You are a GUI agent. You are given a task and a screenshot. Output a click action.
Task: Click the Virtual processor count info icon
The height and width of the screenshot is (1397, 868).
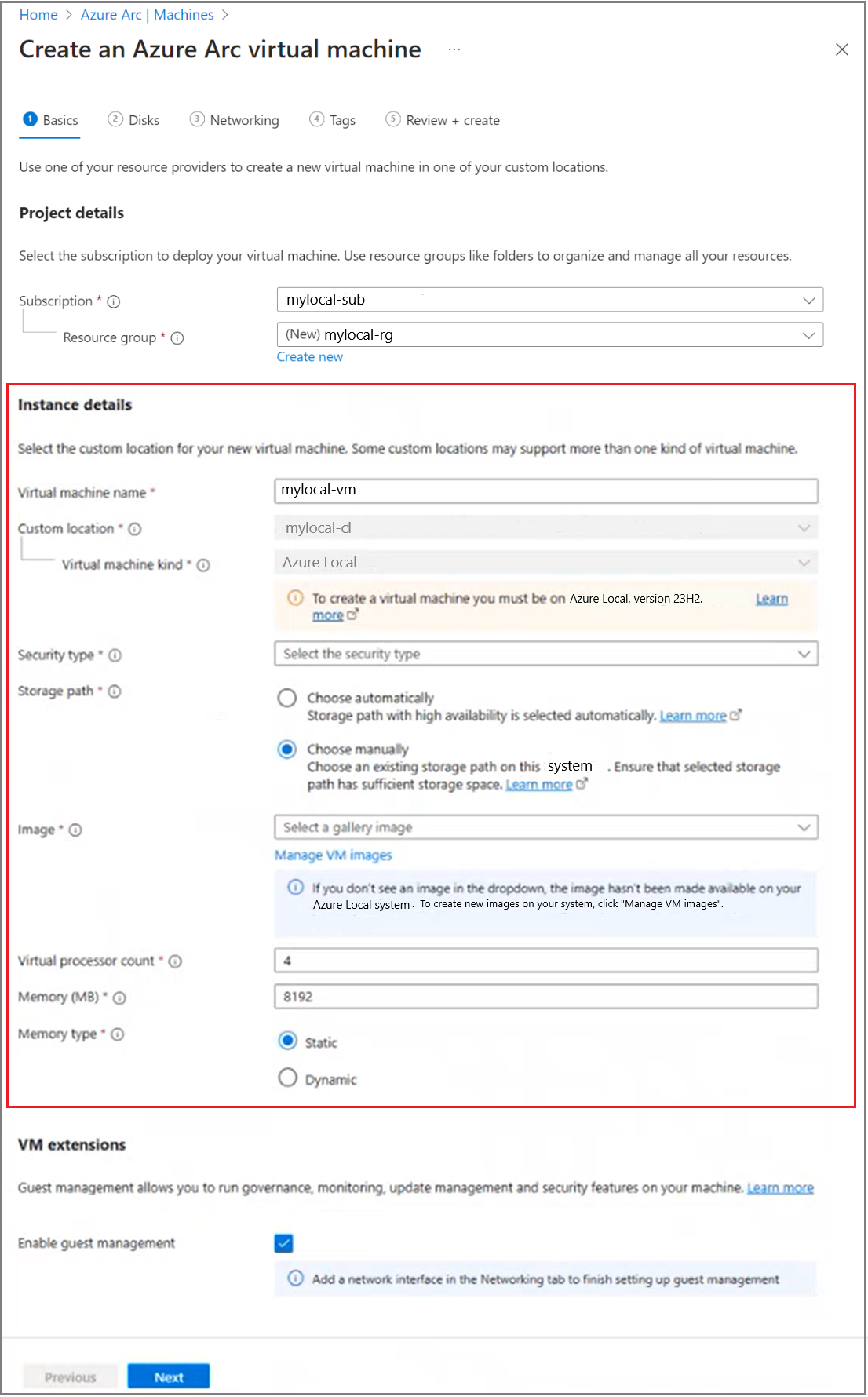176,961
